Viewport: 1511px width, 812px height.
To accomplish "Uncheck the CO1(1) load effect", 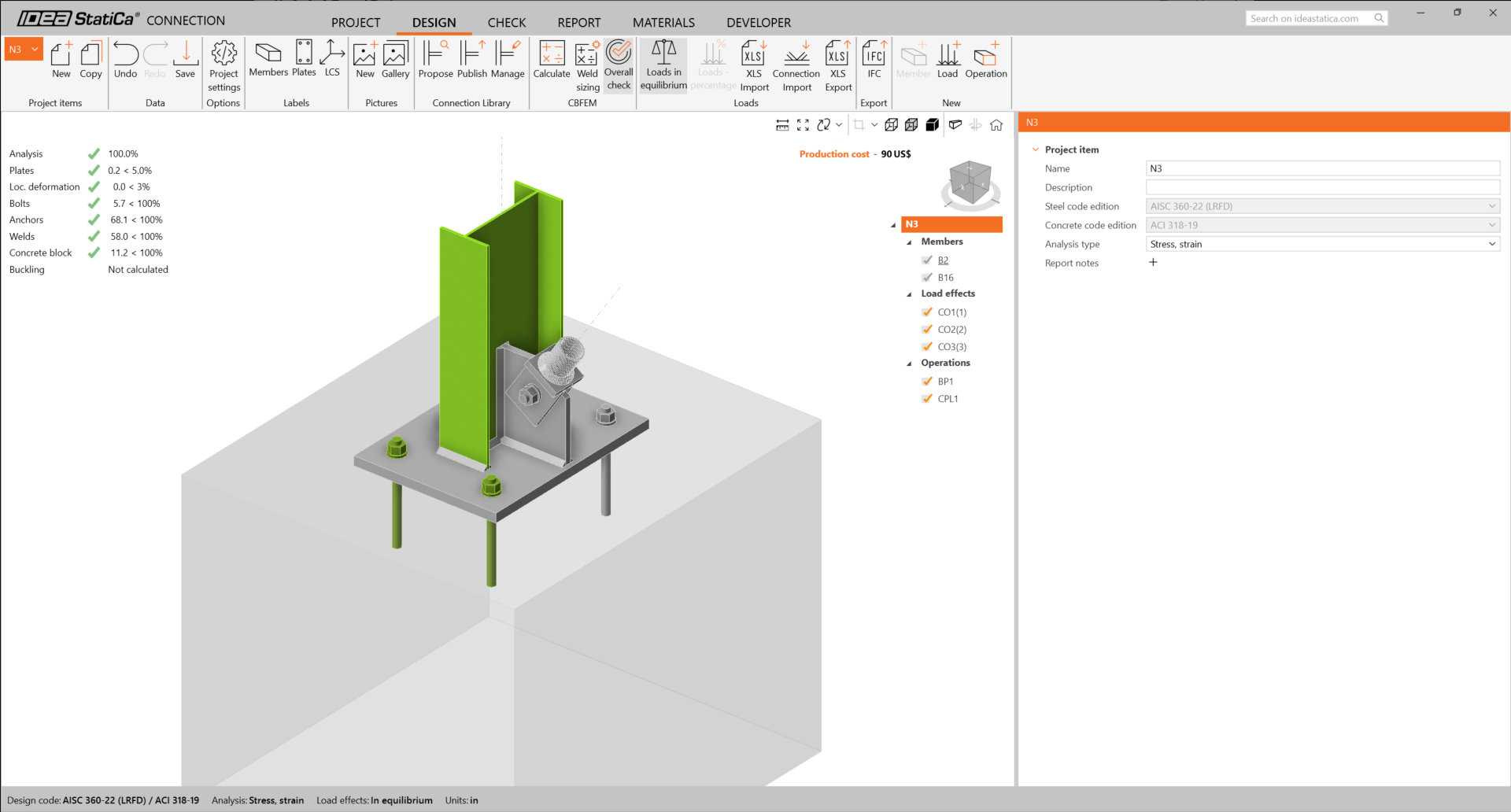I will tap(927, 312).
